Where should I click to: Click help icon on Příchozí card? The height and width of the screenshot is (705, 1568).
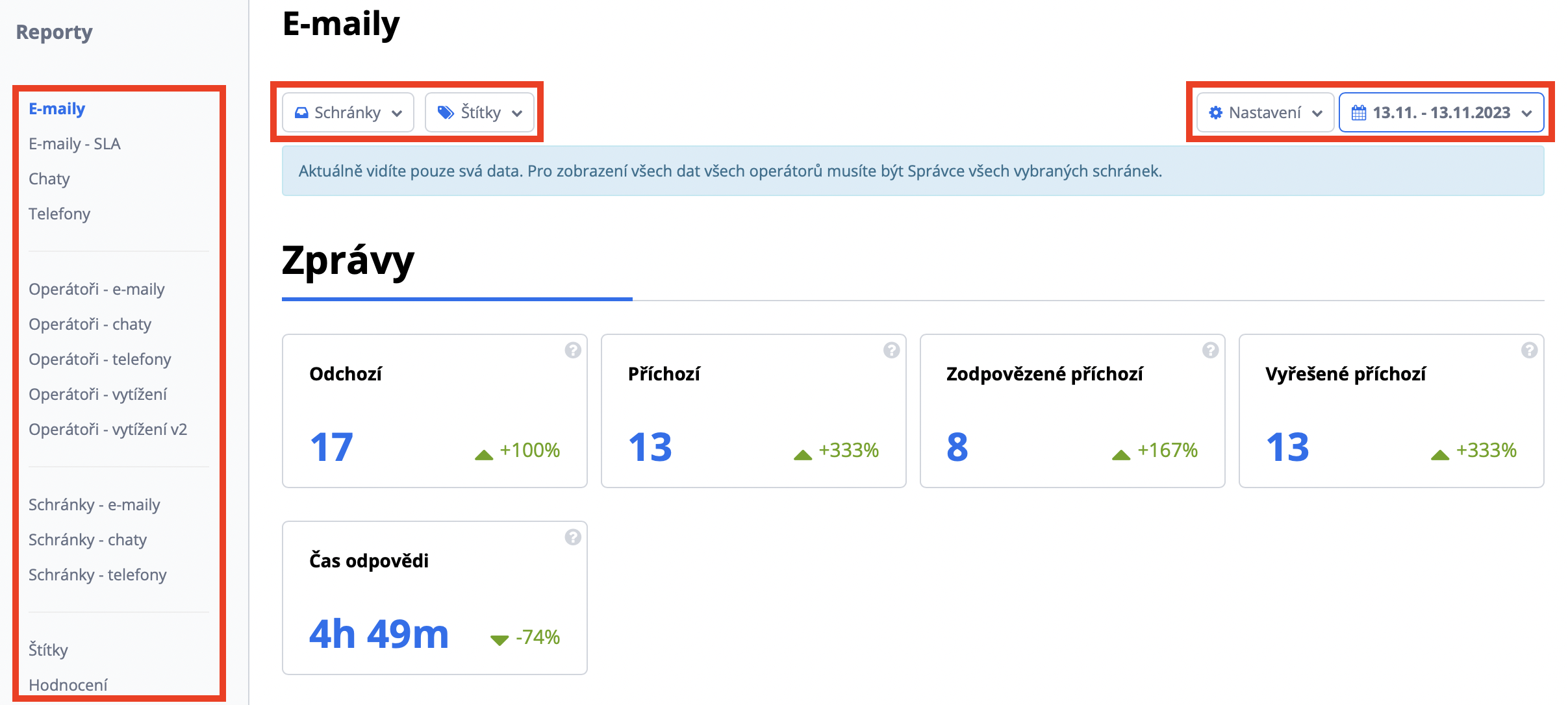(x=891, y=351)
